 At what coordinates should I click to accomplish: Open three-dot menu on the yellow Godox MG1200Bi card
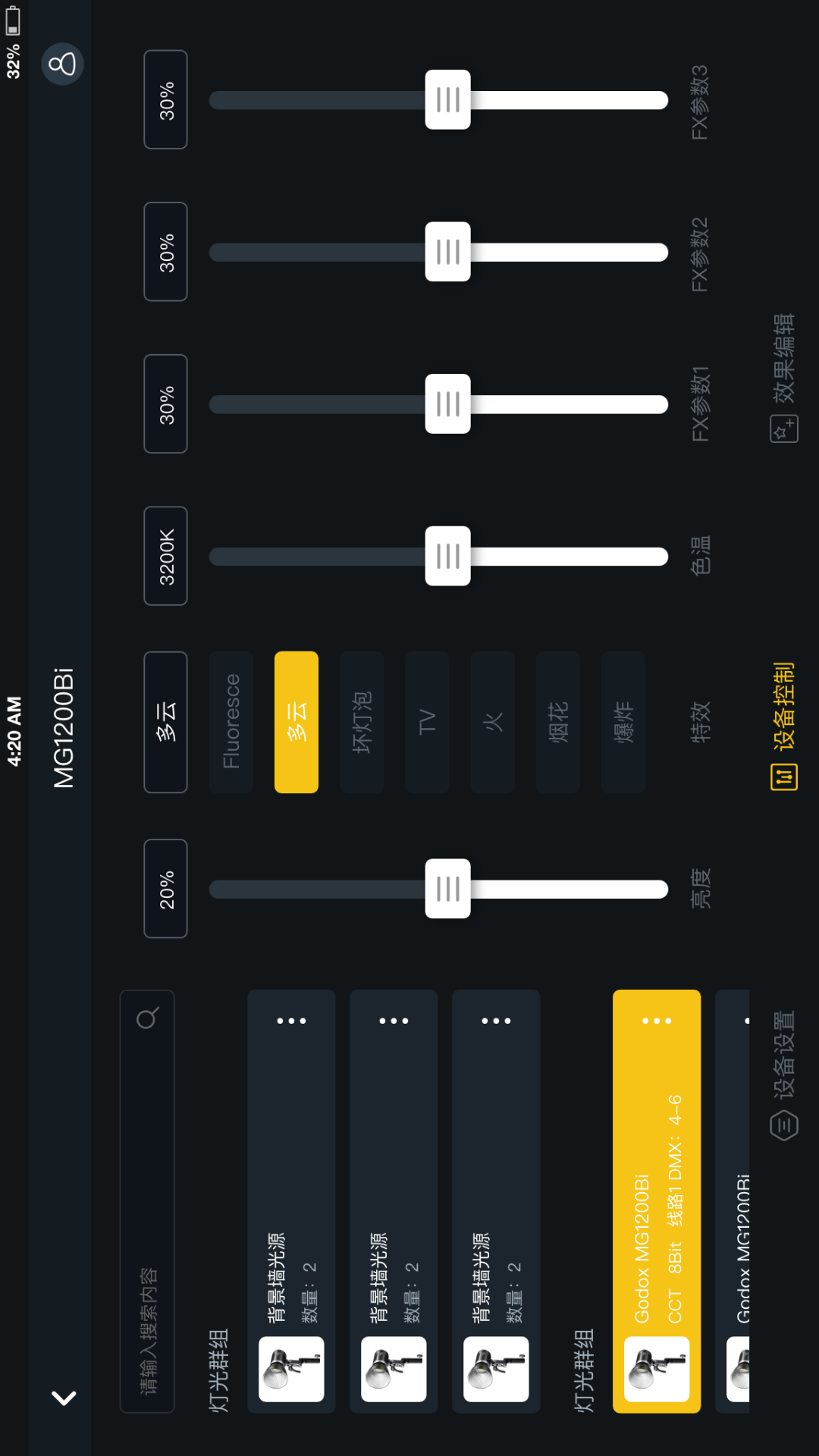(657, 1021)
